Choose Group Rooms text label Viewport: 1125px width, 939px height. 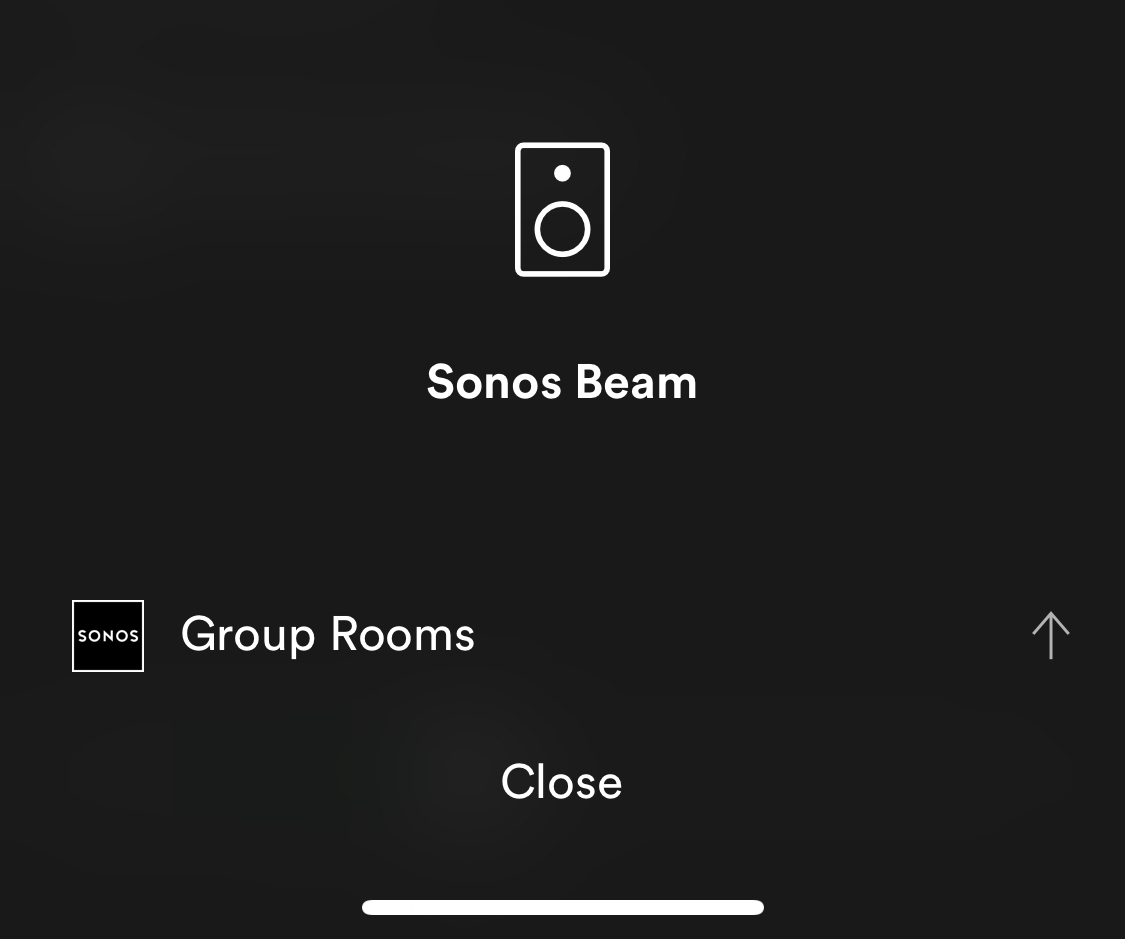coord(328,636)
